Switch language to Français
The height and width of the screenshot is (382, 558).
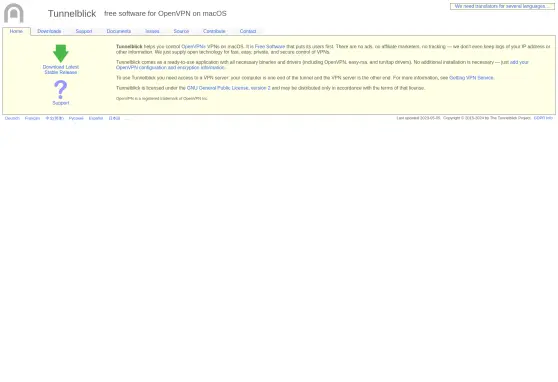pos(32,118)
